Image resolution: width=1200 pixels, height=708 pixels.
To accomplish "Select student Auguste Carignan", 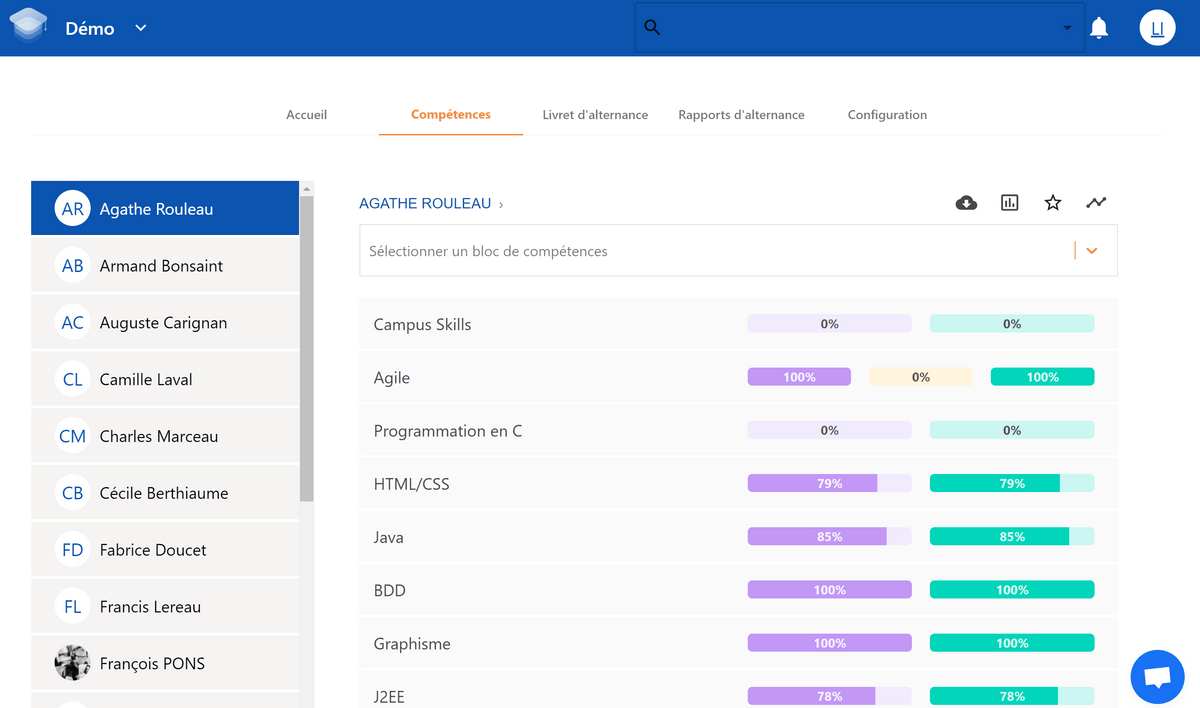I will click(x=165, y=323).
